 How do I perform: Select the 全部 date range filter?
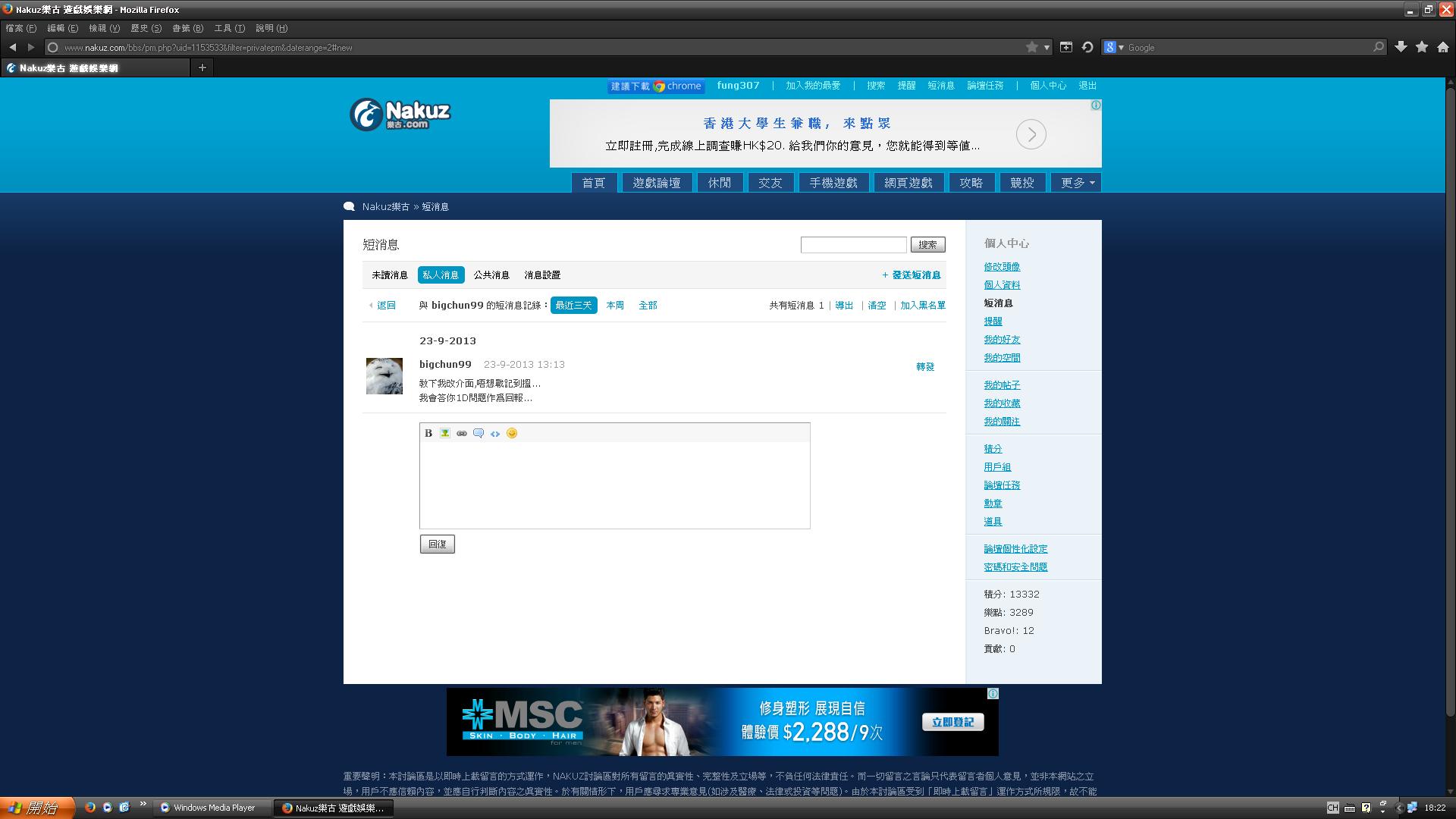[x=648, y=305]
